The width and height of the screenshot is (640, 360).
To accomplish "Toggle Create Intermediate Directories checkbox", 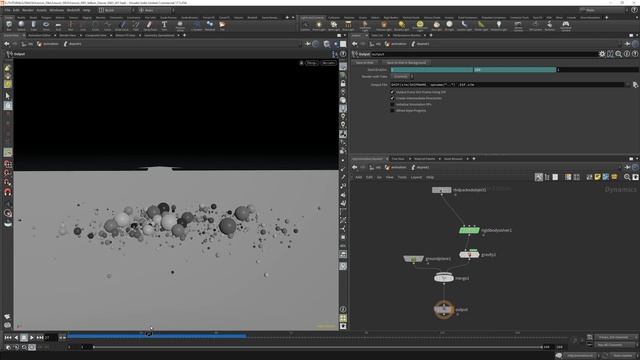I will [392, 98].
